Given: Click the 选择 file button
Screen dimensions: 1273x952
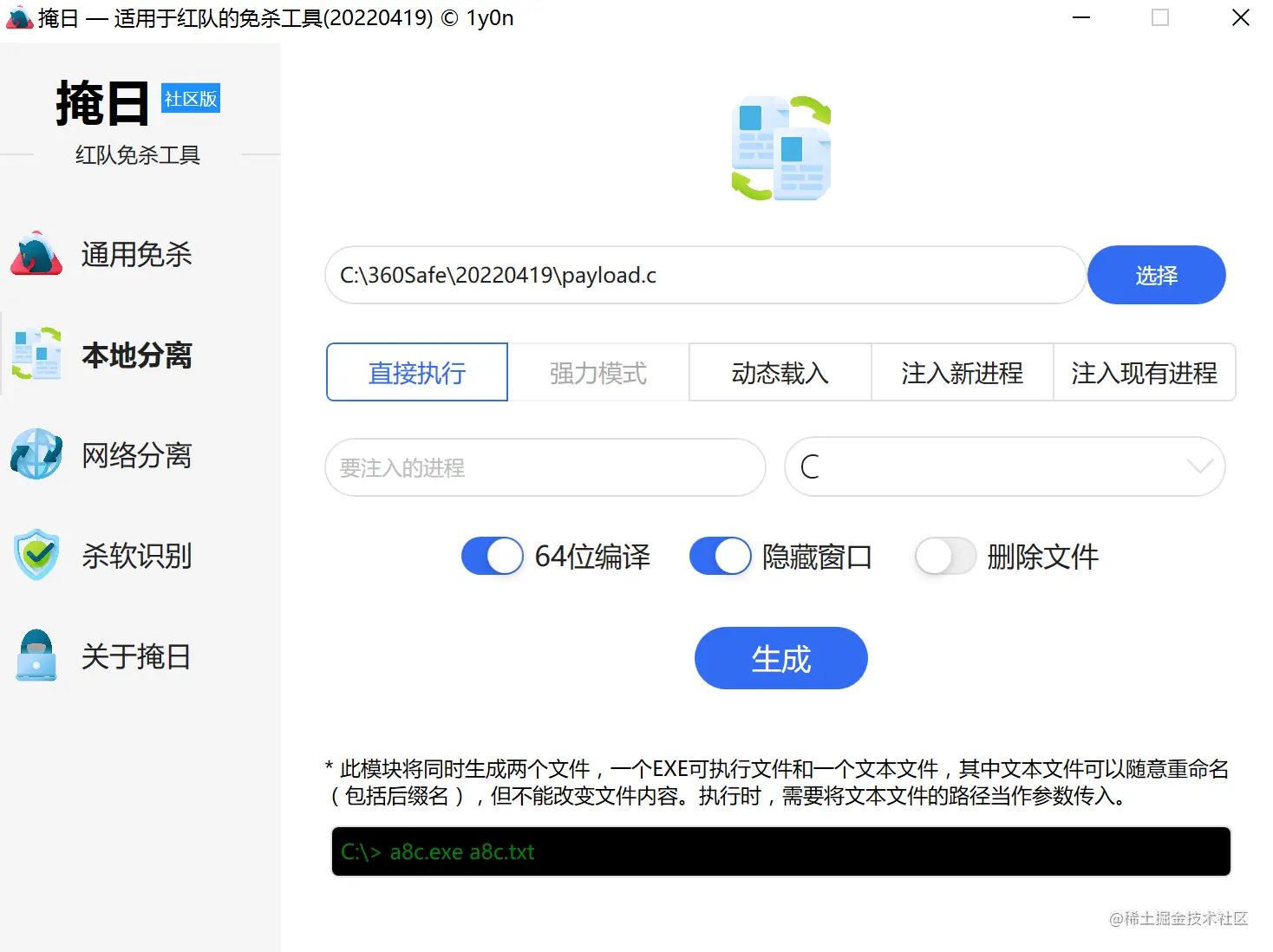Looking at the screenshot, I should point(1156,275).
